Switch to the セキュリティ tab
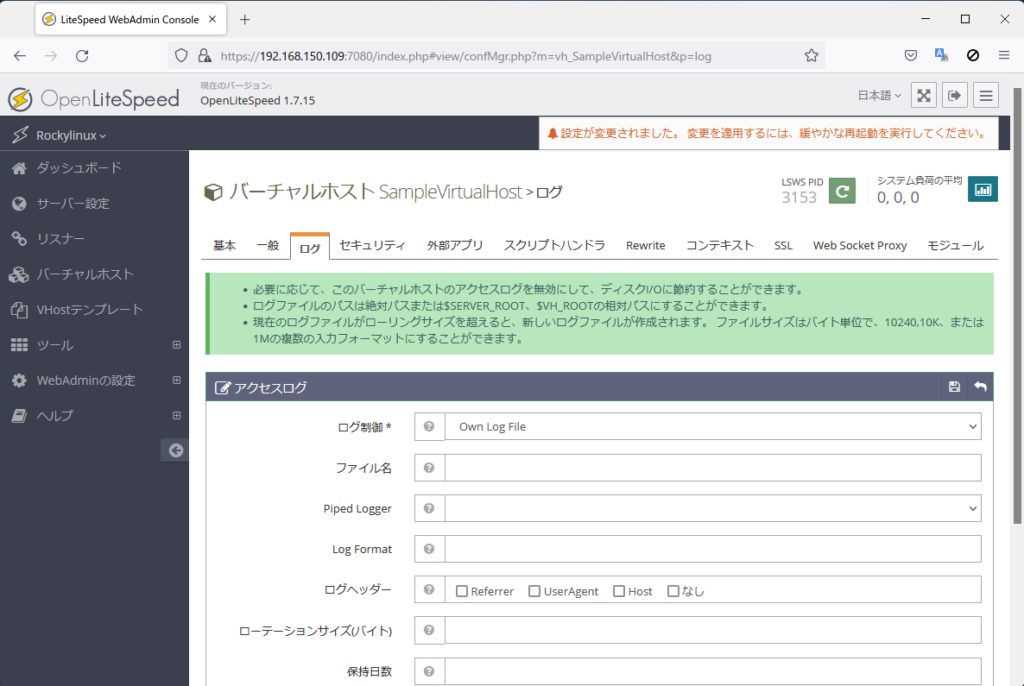The image size is (1024, 686). (x=372, y=245)
